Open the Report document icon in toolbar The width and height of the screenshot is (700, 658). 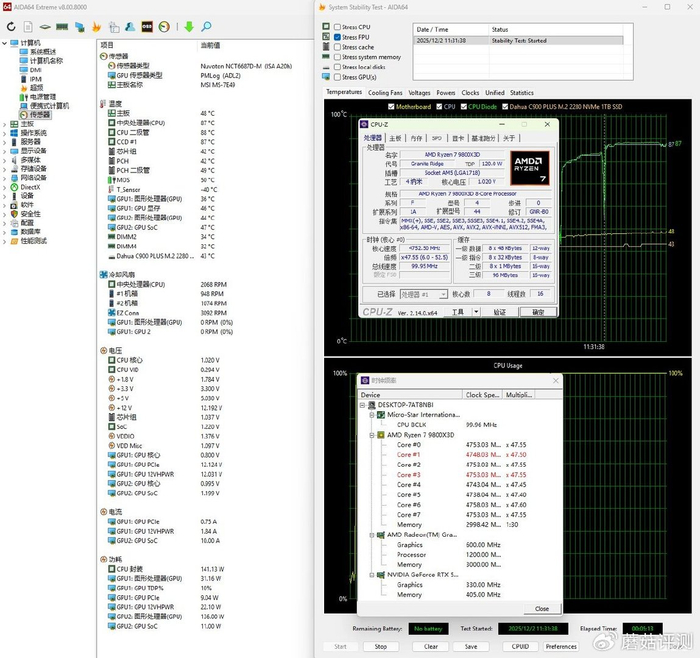[29, 26]
